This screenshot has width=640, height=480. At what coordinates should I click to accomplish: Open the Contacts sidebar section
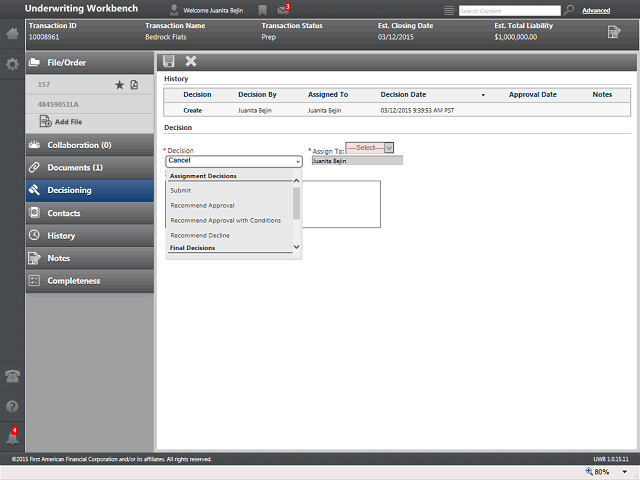point(90,213)
